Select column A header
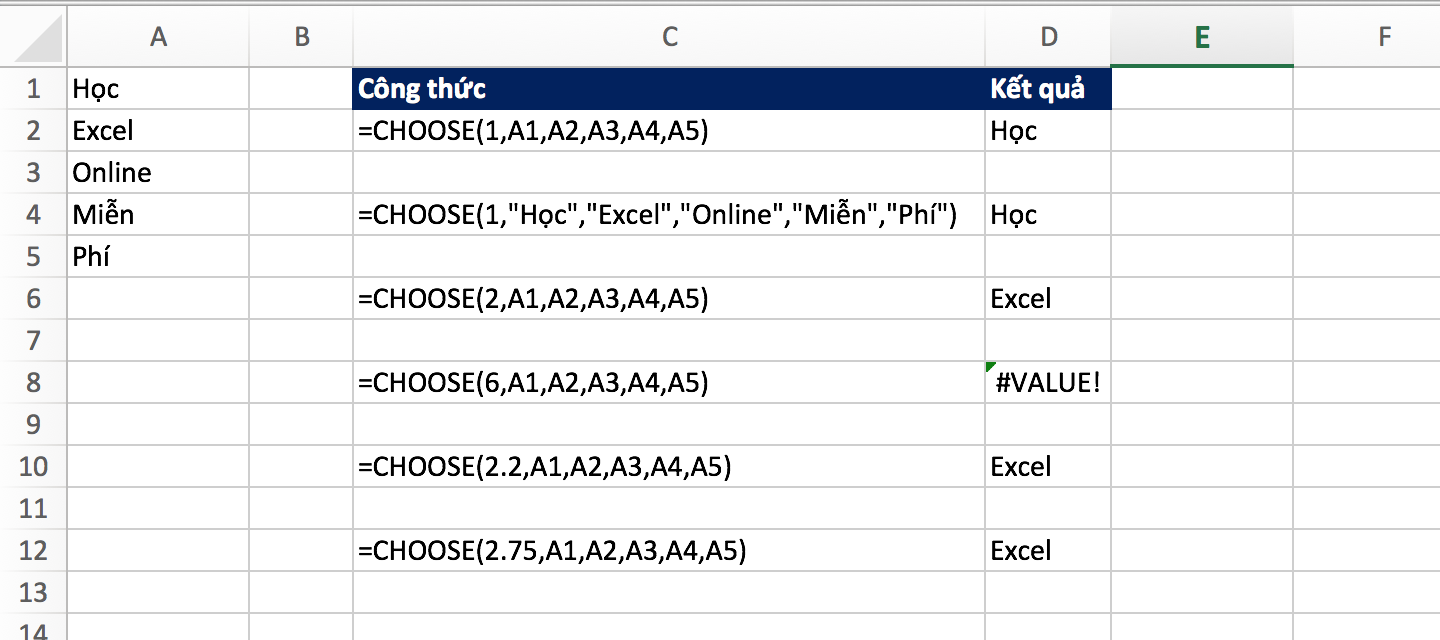 pos(157,38)
